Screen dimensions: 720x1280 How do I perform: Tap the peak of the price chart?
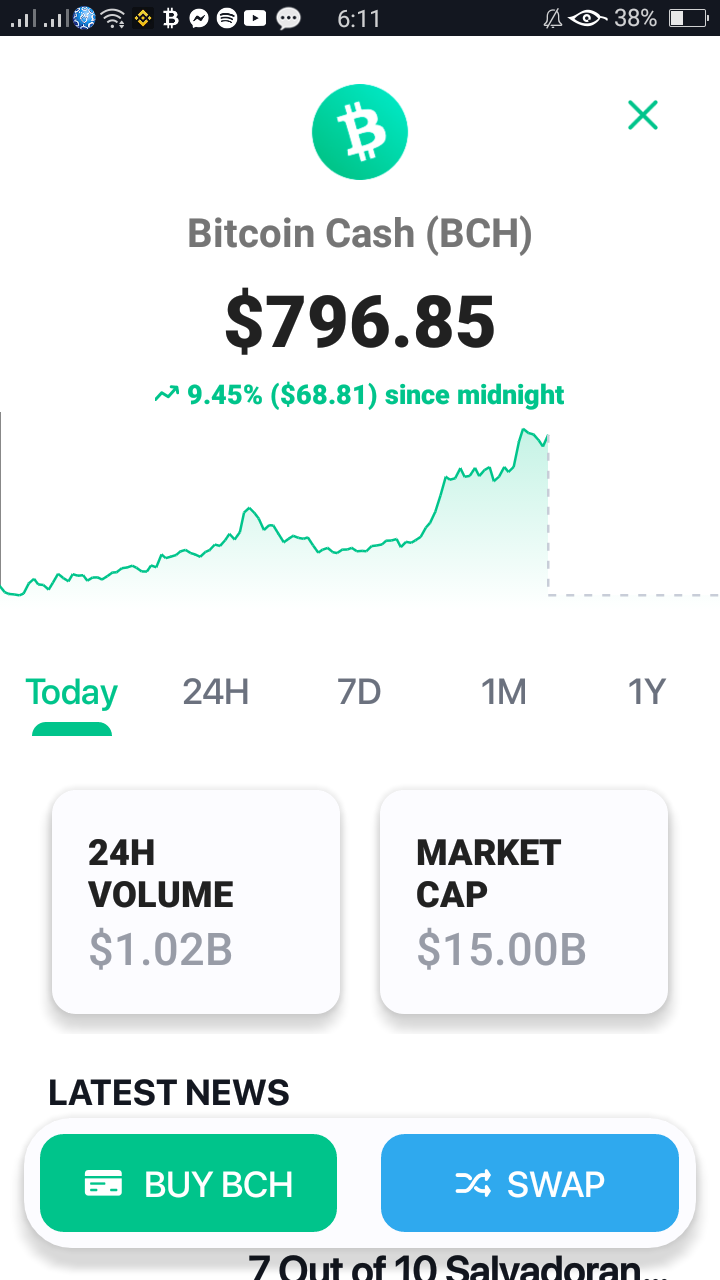coord(523,431)
